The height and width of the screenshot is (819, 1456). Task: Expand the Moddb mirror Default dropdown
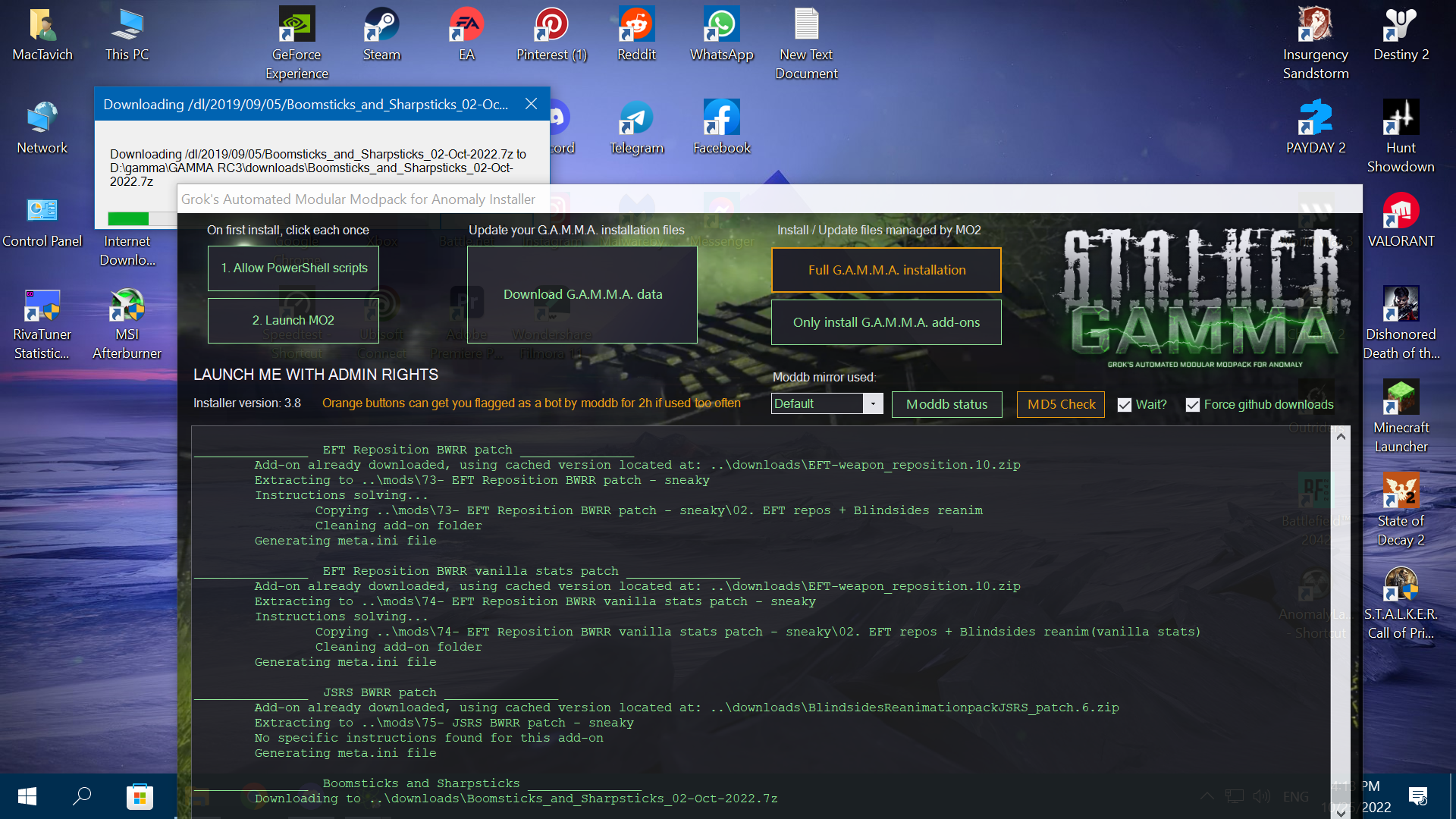tap(873, 403)
